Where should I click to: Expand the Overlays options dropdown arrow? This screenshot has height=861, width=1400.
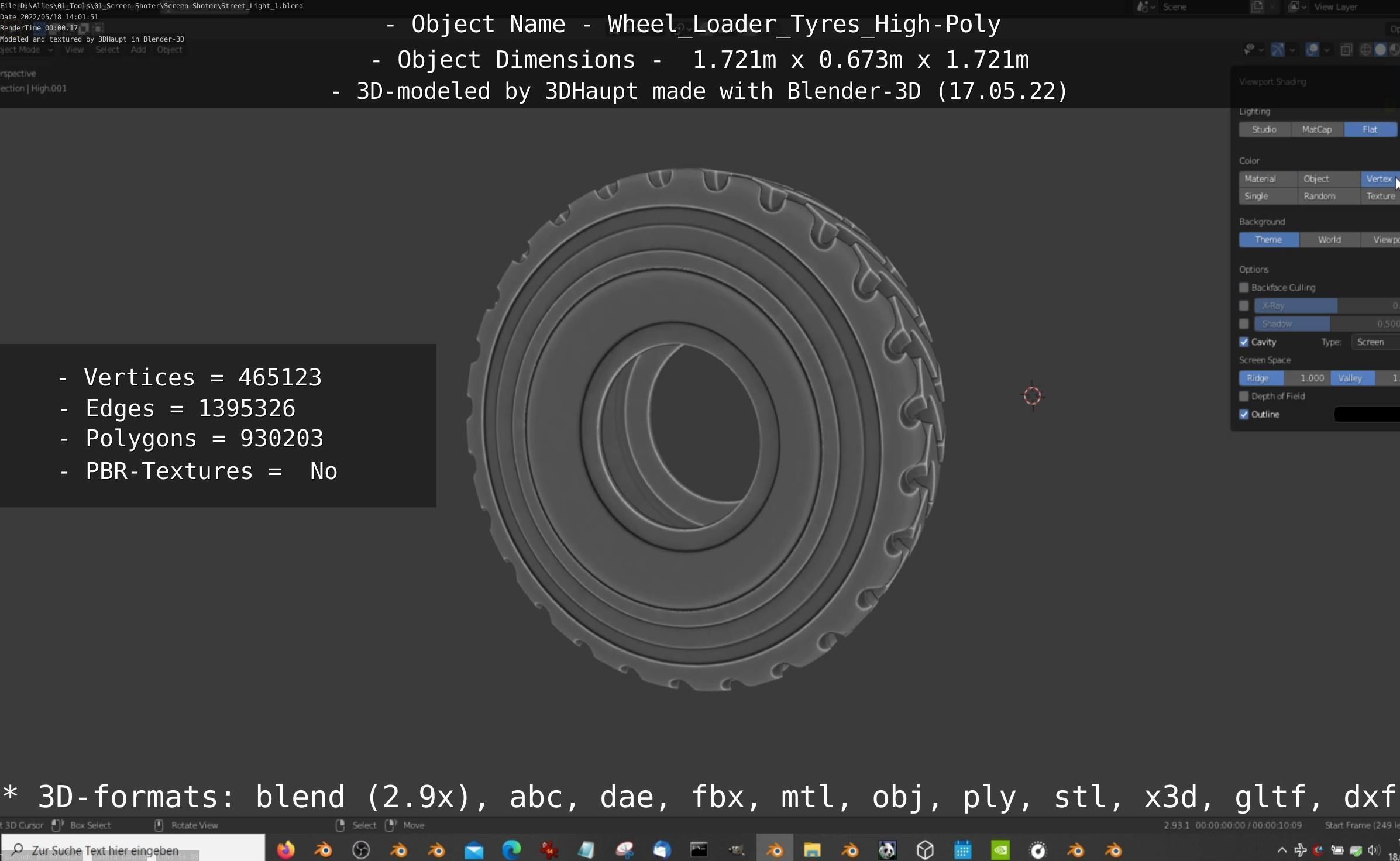1327,50
